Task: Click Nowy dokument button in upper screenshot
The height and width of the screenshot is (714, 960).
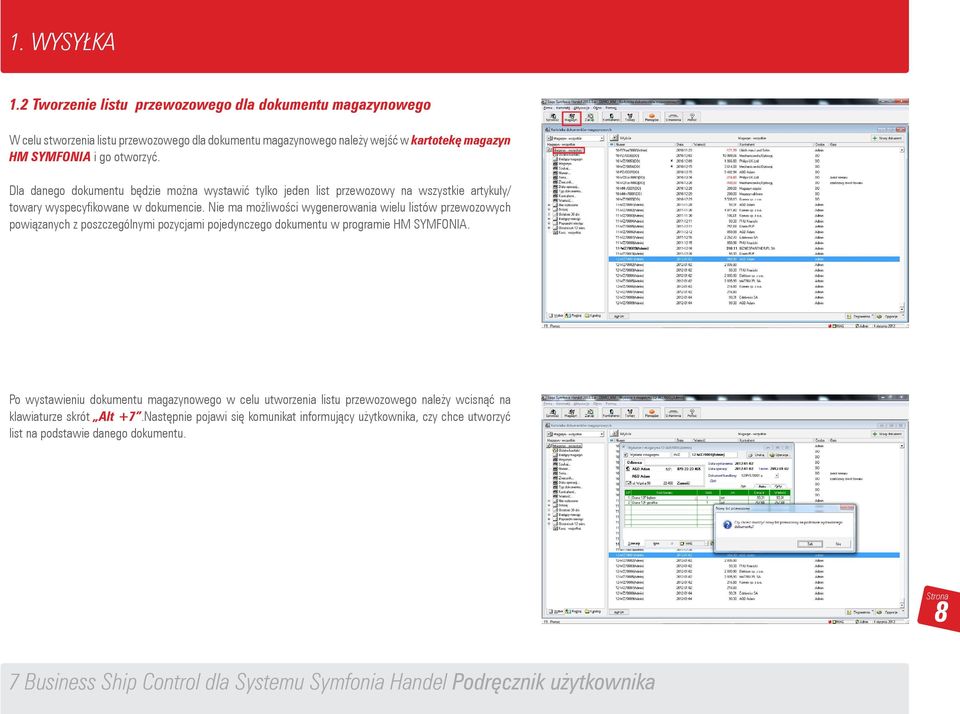Action: pyautogui.click(x=887, y=138)
